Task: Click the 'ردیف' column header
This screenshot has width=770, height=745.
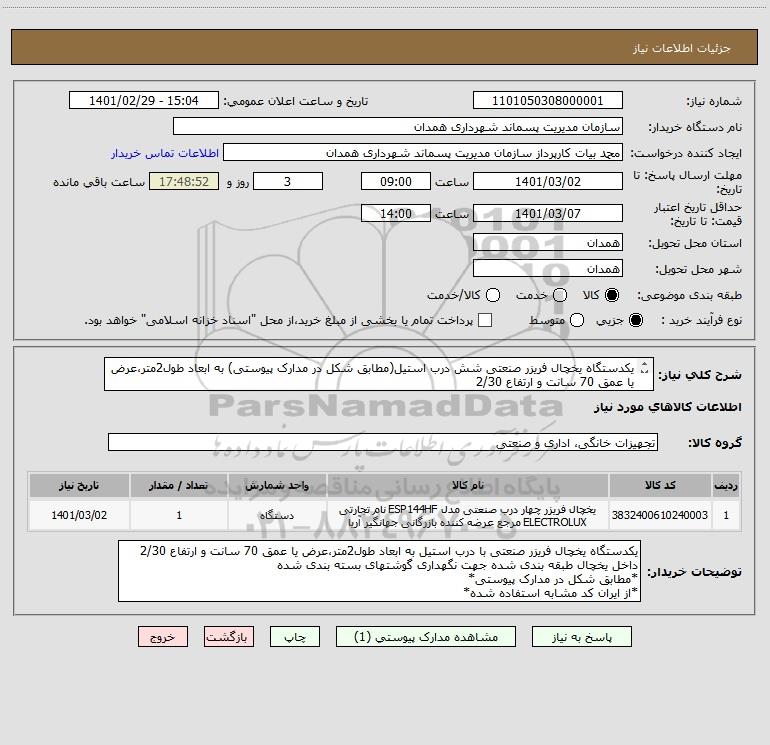Action: (x=726, y=485)
